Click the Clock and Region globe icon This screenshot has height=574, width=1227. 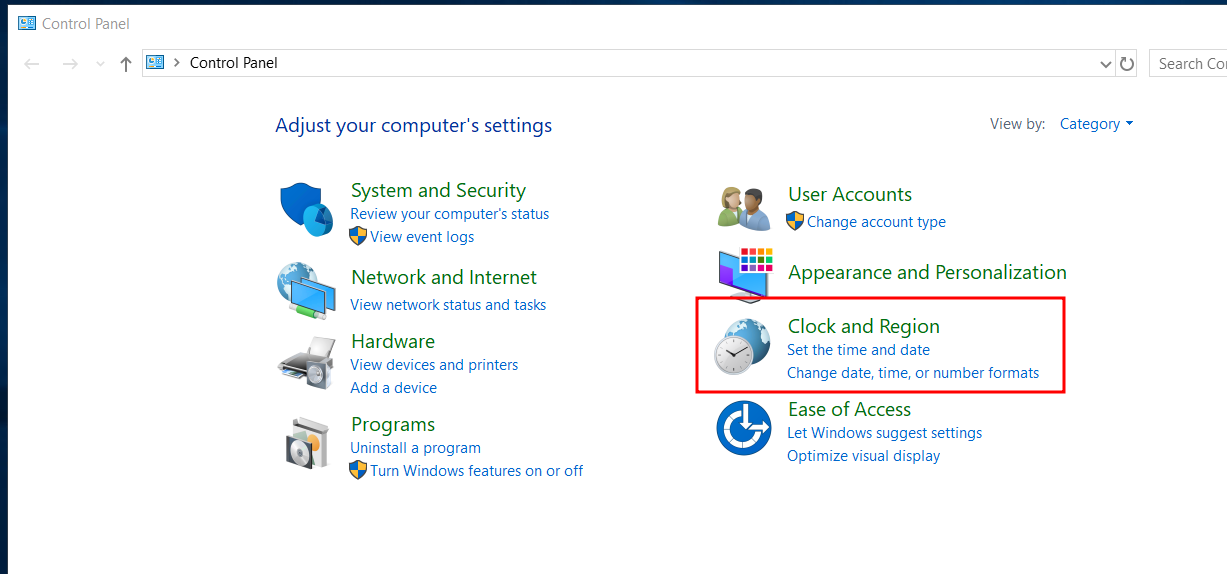(x=742, y=347)
